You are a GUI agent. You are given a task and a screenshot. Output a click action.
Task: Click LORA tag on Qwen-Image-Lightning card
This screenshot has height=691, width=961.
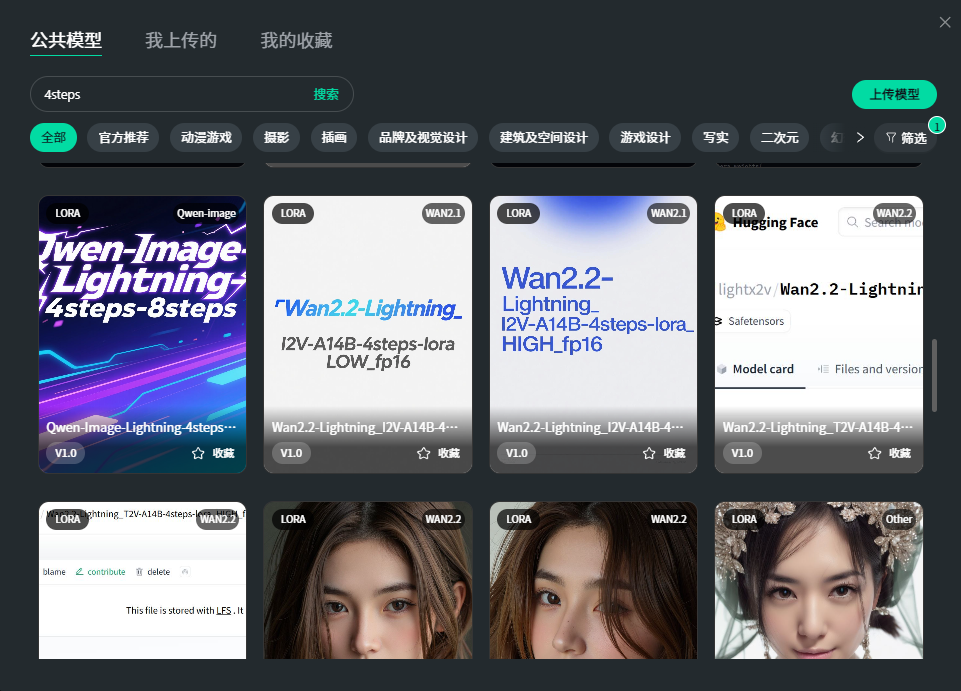(67, 213)
